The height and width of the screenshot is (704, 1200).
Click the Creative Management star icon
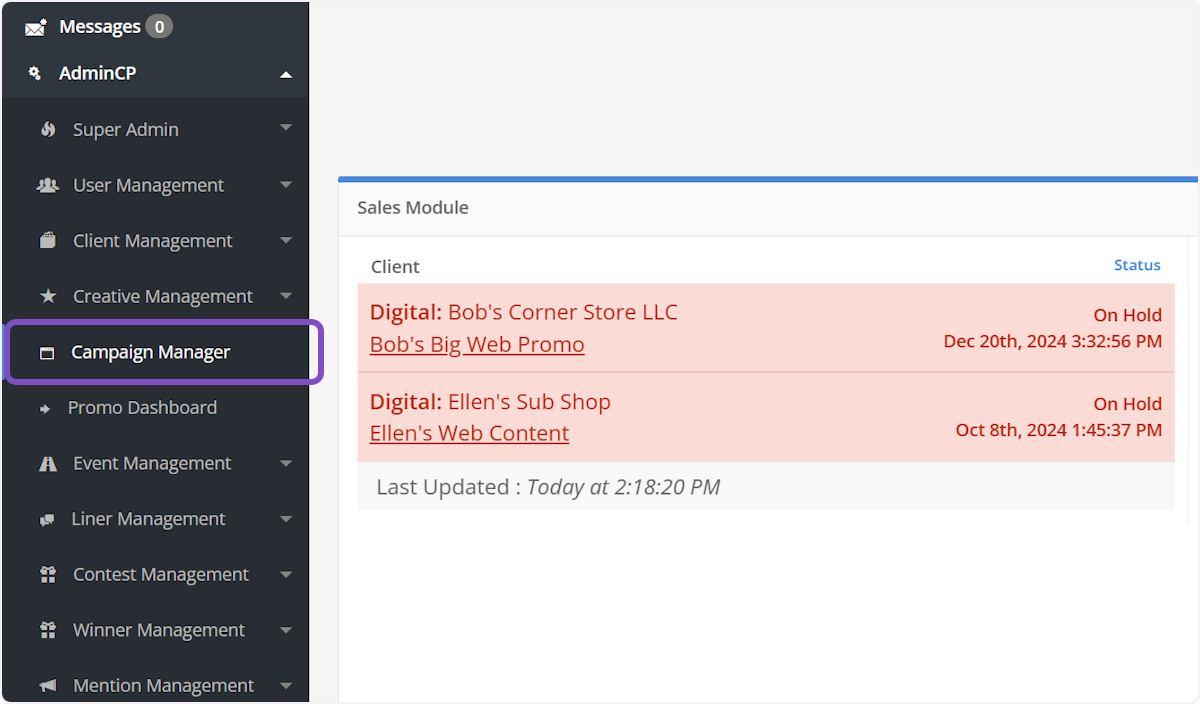[x=48, y=297]
